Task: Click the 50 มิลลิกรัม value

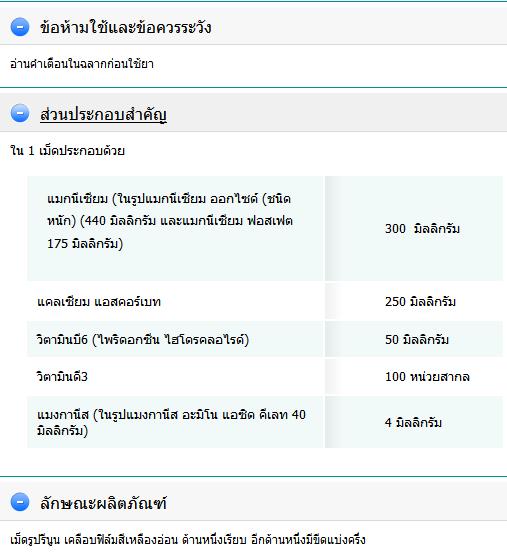Action: [417, 340]
